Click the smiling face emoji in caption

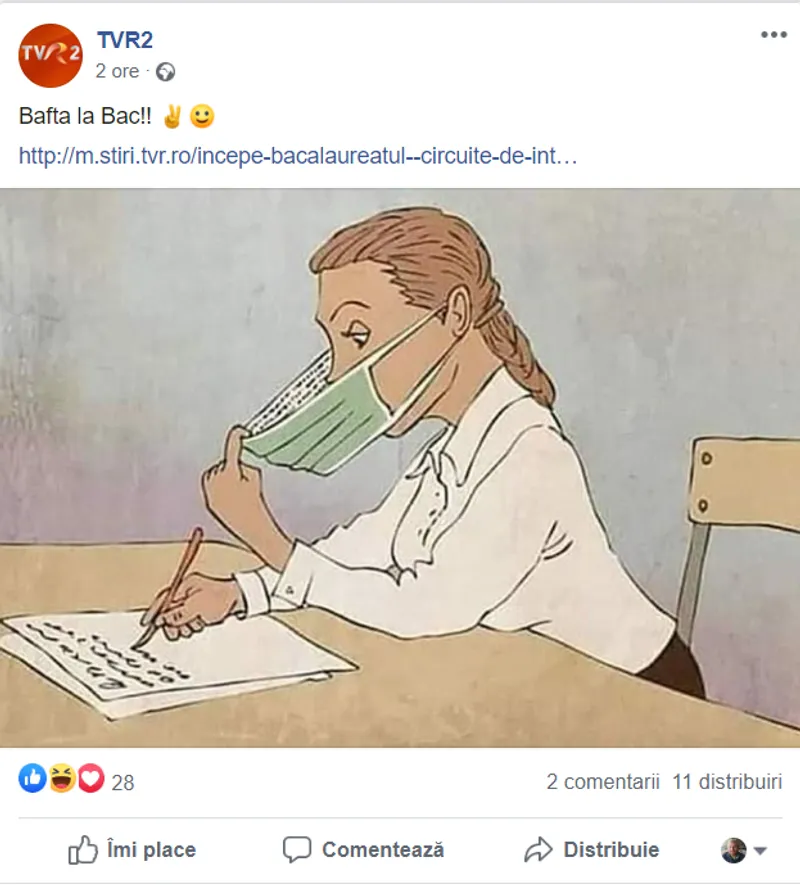click(x=202, y=117)
